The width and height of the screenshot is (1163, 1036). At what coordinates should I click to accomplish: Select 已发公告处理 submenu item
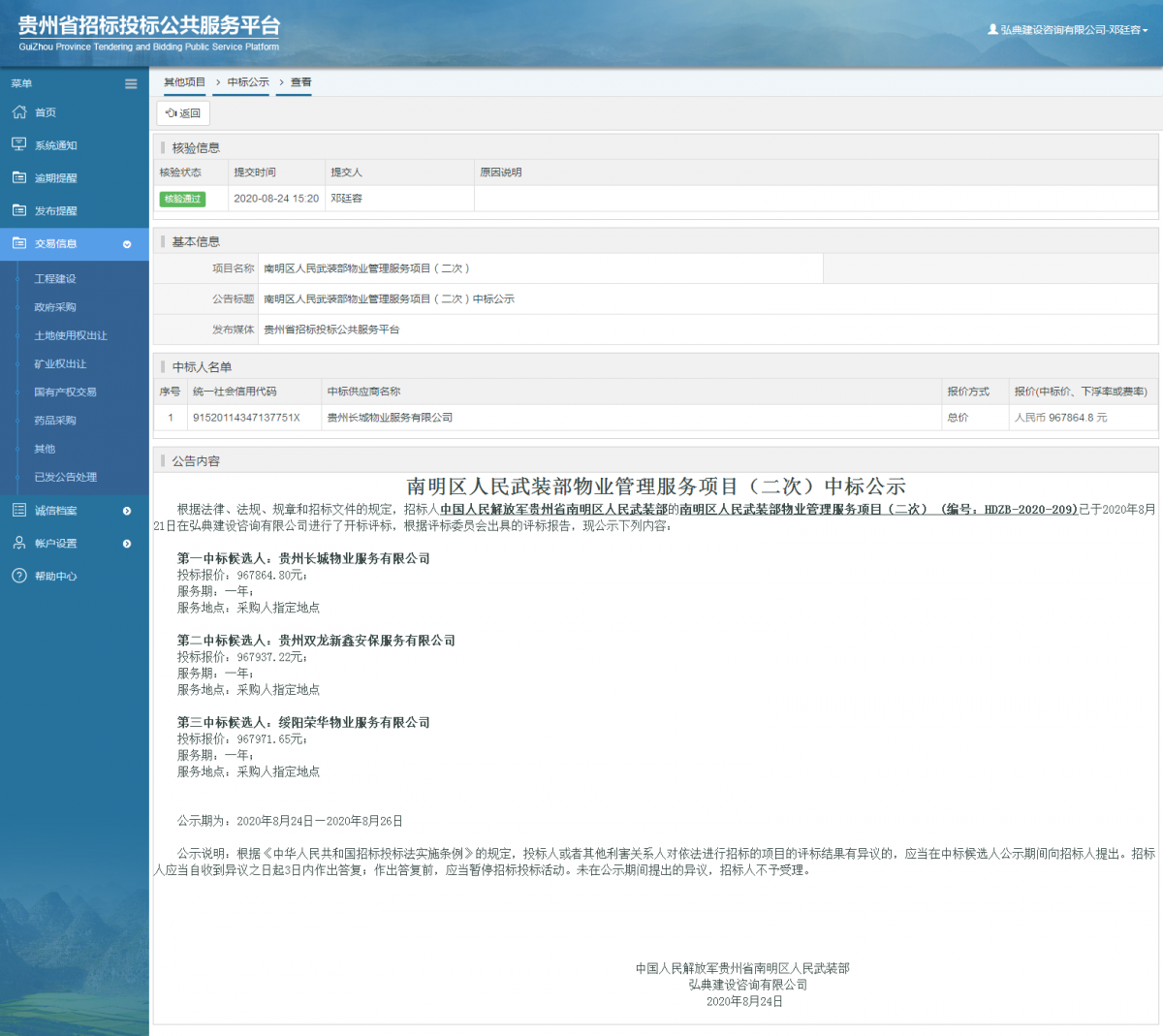(x=66, y=477)
